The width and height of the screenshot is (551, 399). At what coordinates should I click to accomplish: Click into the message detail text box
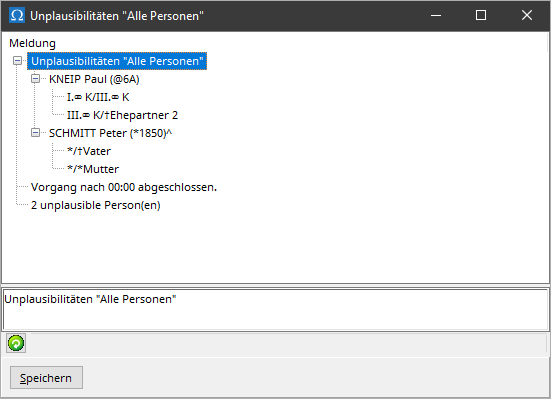[276, 309]
